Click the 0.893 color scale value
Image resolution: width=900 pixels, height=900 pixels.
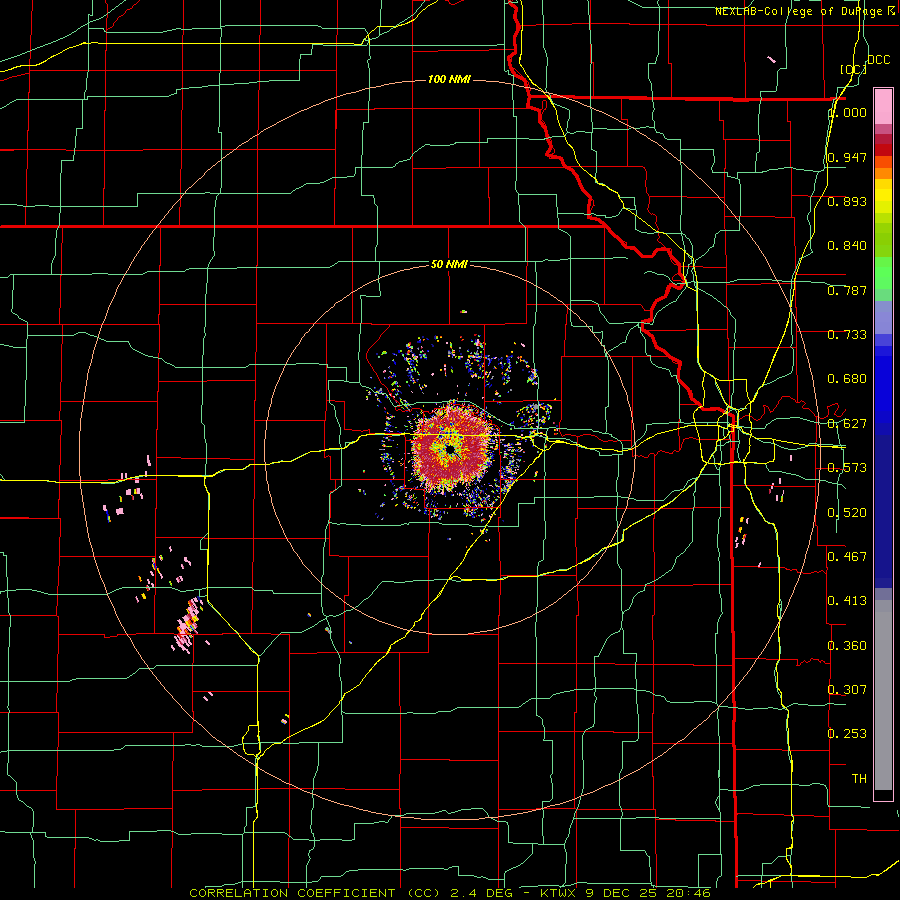point(847,201)
